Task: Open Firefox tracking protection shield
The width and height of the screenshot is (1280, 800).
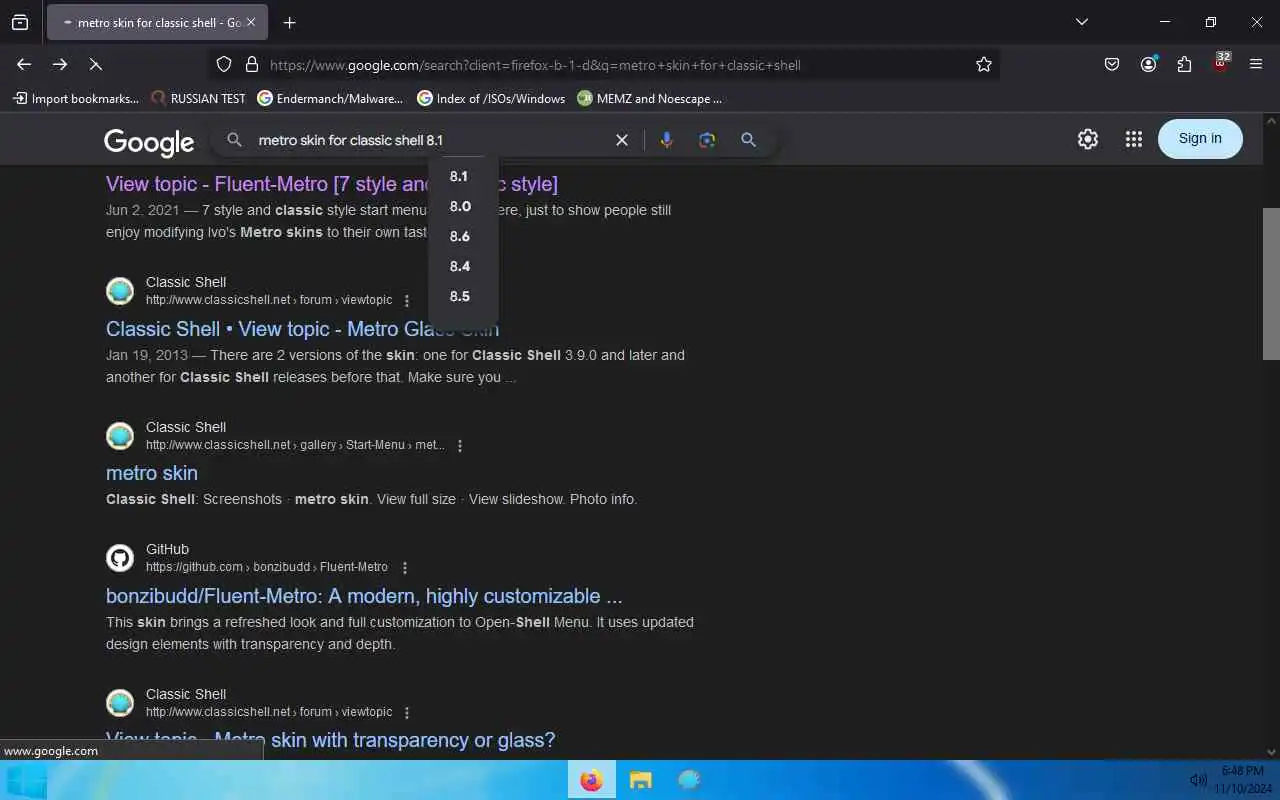Action: [x=224, y=64]
